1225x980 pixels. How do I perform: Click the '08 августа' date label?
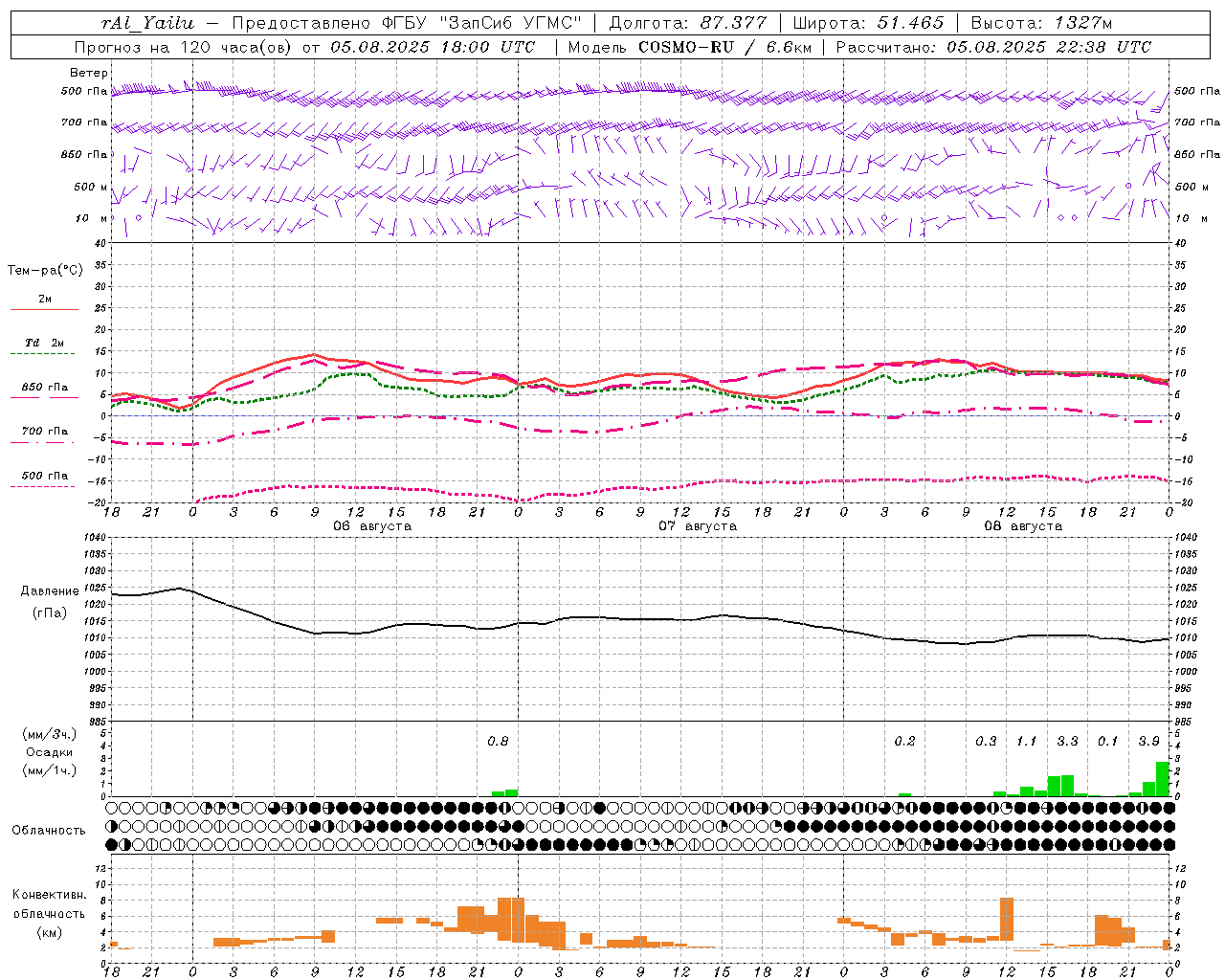(x=1023, y=526)
